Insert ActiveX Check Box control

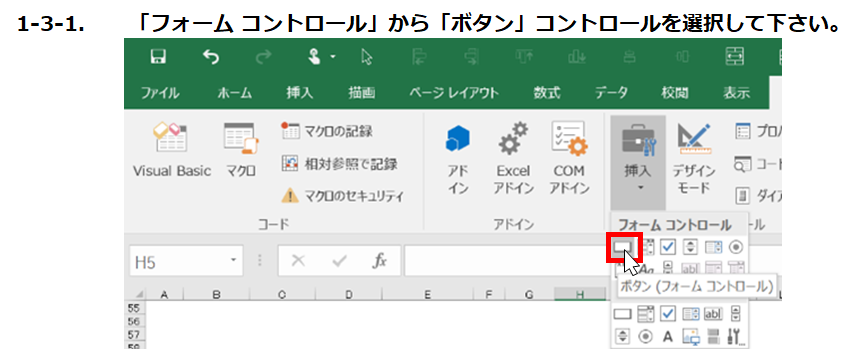(668, 314)
